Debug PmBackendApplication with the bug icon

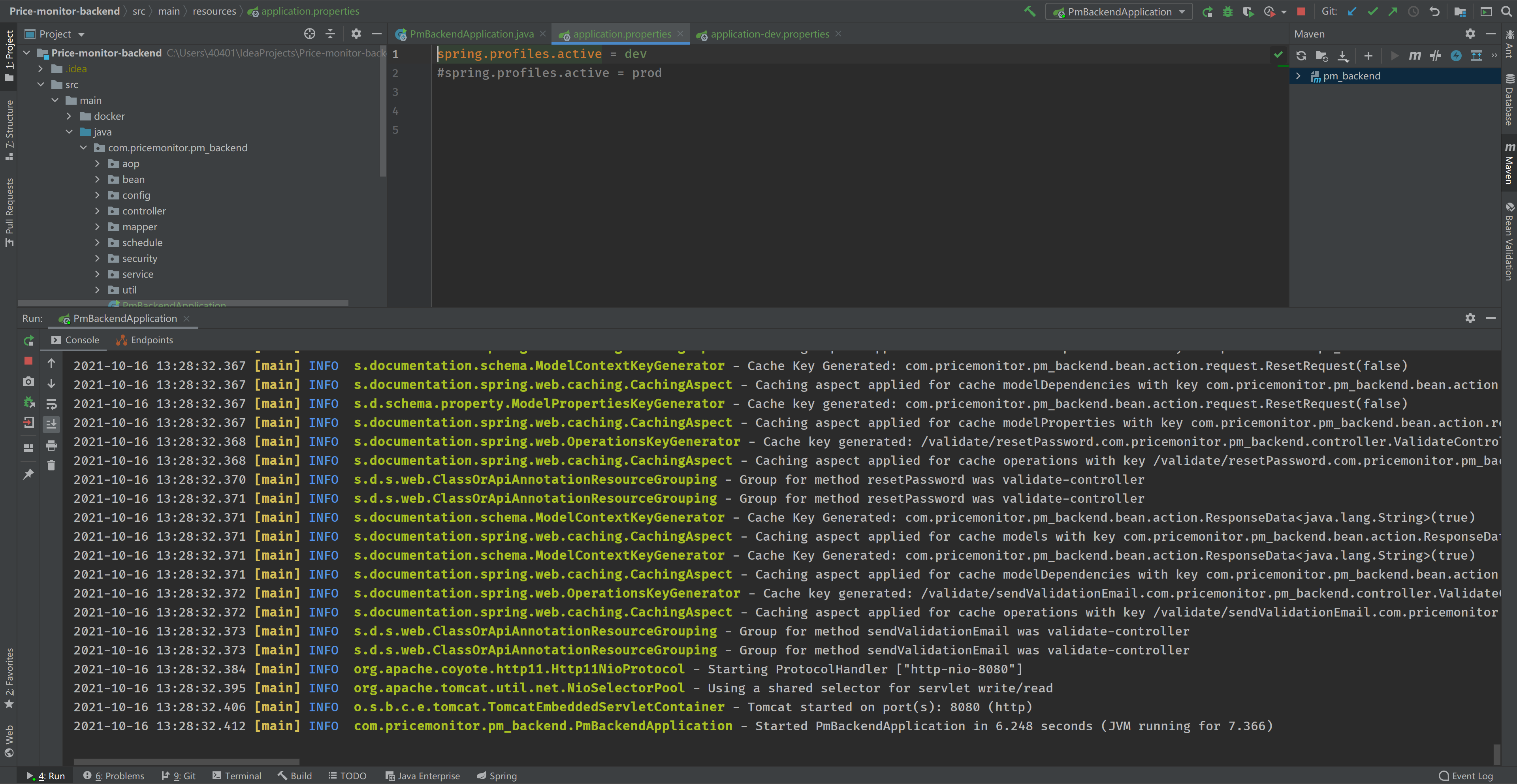(x=1227, y=12)
